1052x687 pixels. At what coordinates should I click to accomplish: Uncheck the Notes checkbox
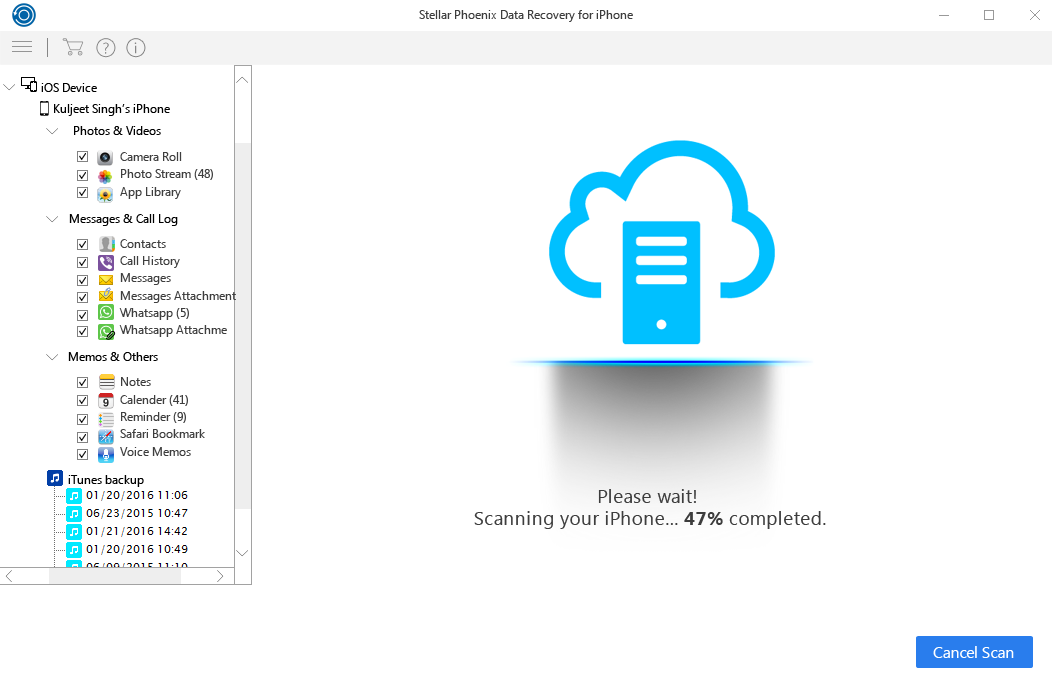(x=83, y=382)
